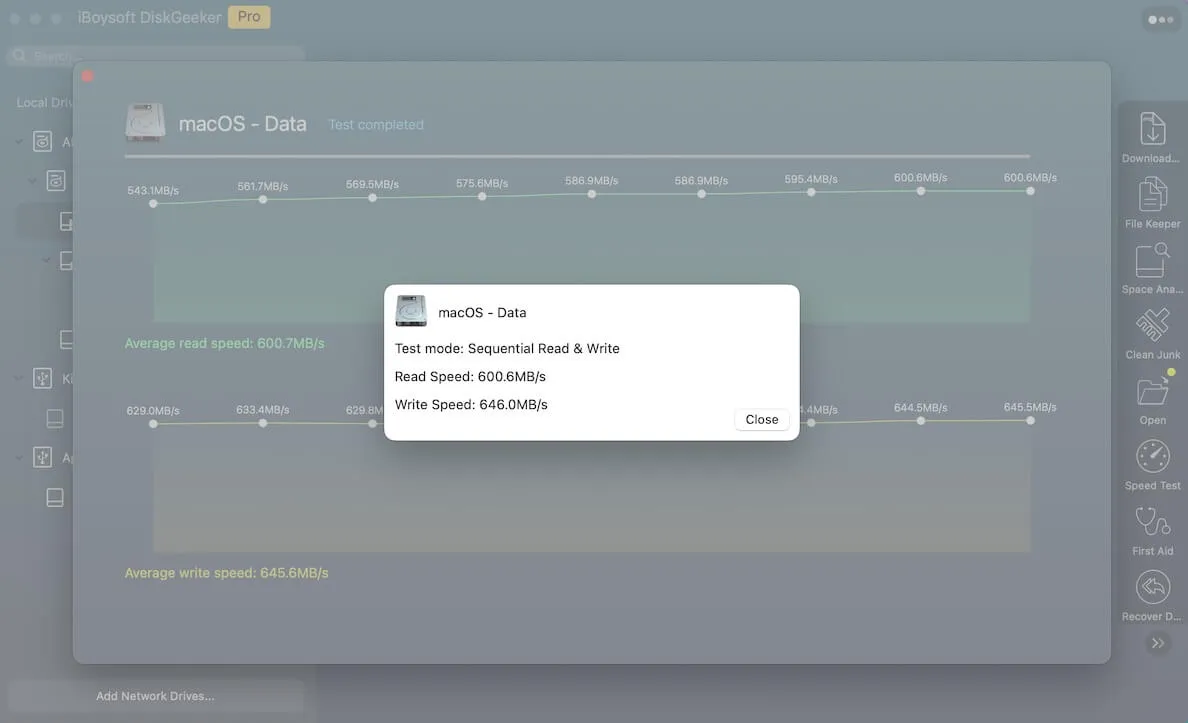Click the Open folder icon

(1152, 392)
